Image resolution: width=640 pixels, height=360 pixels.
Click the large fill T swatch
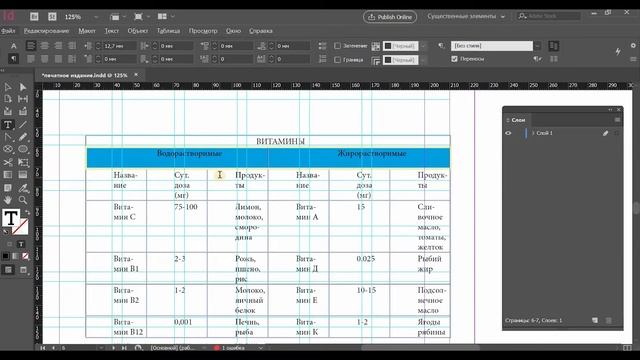pyautogui.click(x=11, y=218)
